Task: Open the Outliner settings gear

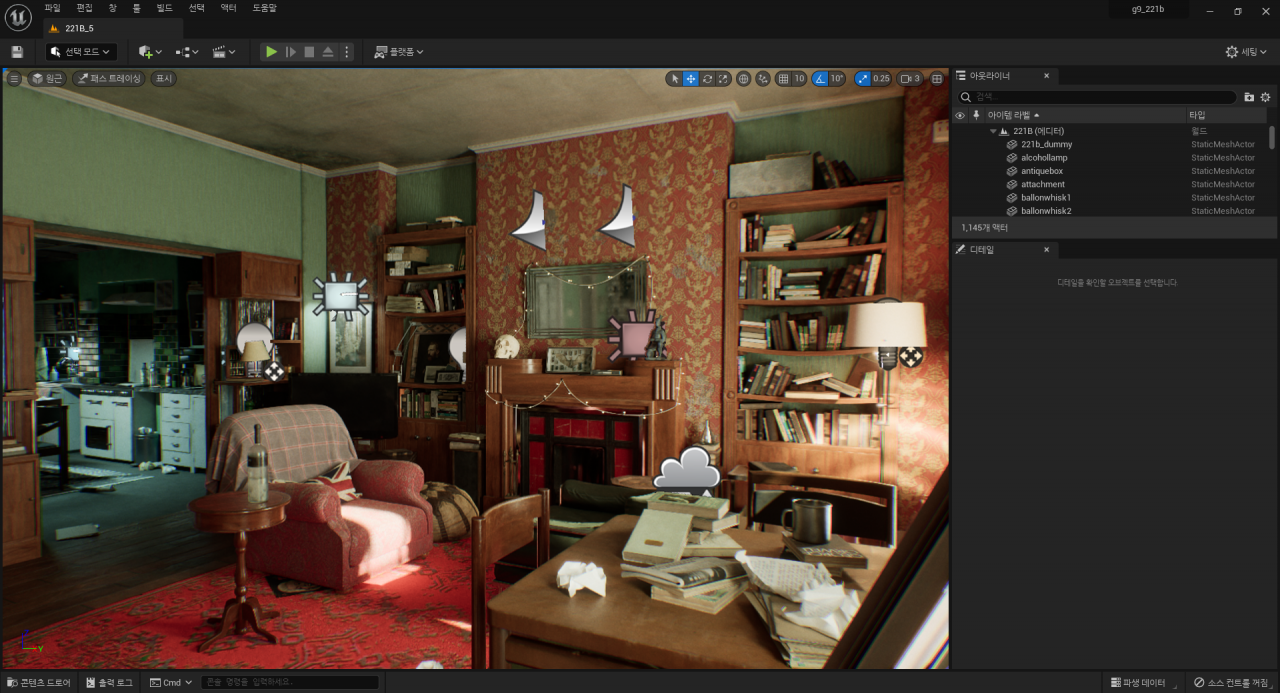Action: point(1265,97)
